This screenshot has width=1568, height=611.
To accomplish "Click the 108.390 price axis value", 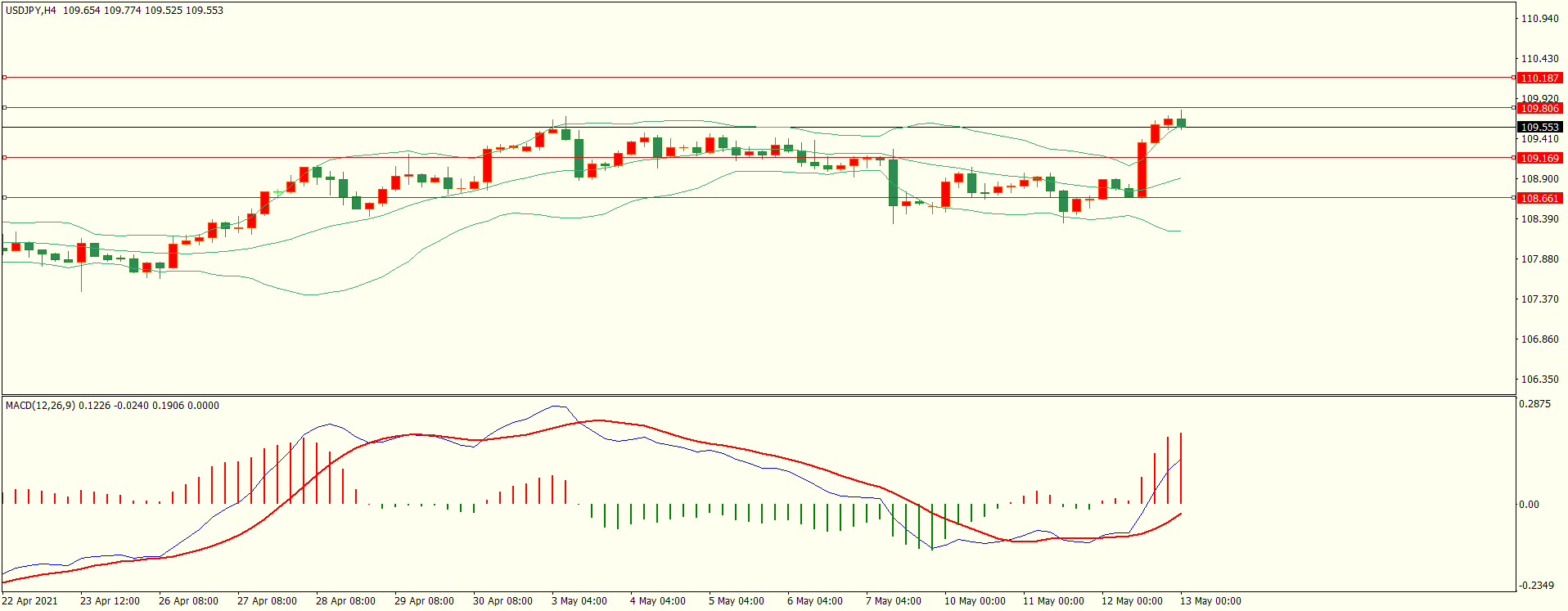I will [1539, 219].
